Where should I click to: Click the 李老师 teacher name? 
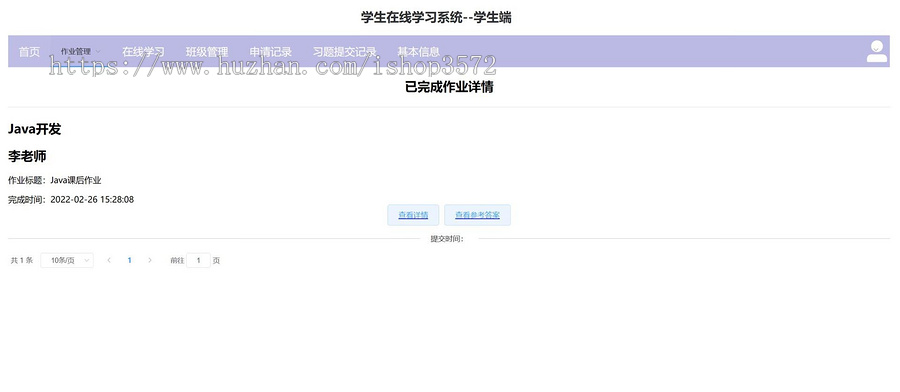[27, 156]
